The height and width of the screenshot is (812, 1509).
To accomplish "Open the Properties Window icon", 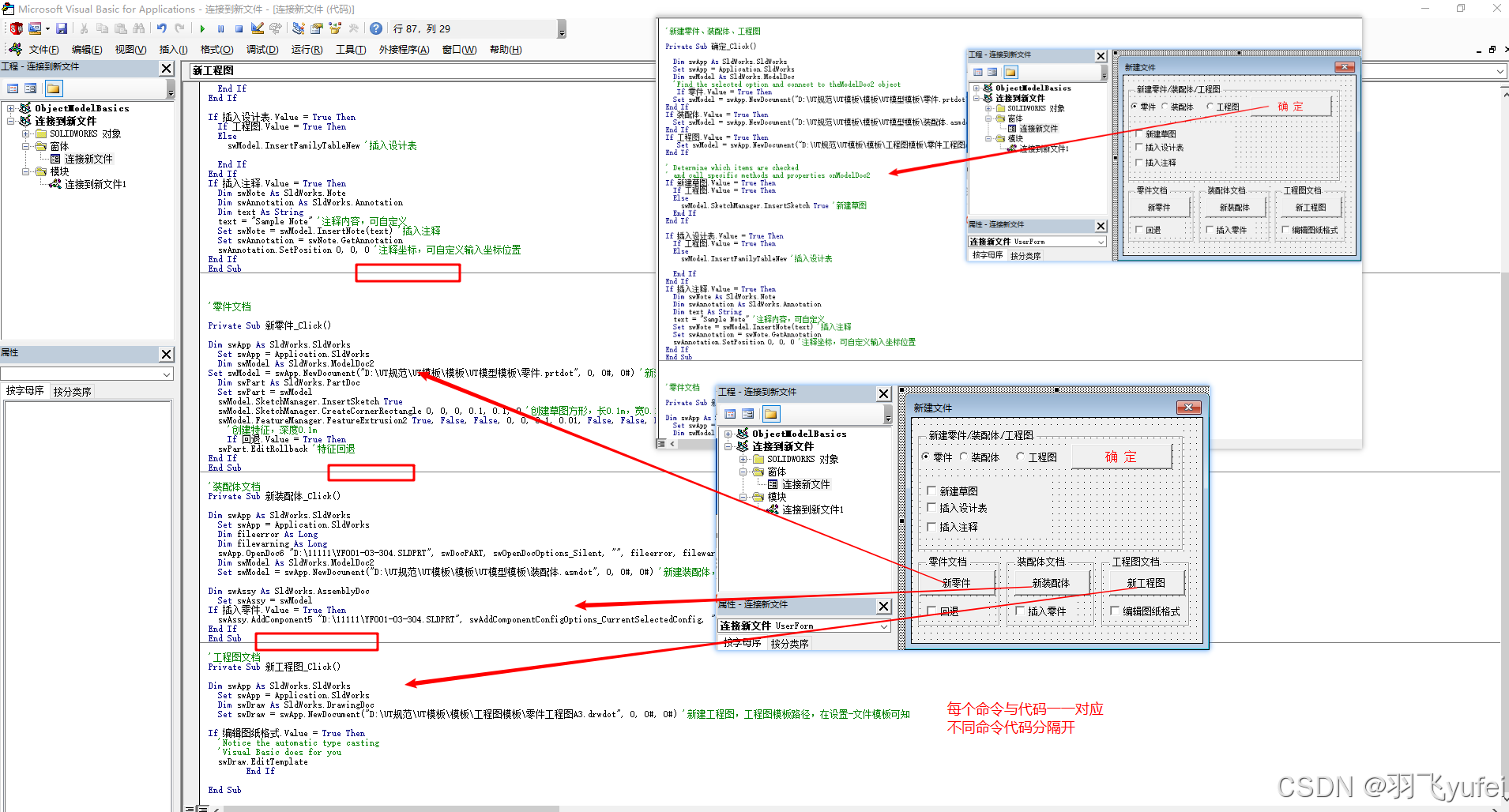I will coord(316,28).
